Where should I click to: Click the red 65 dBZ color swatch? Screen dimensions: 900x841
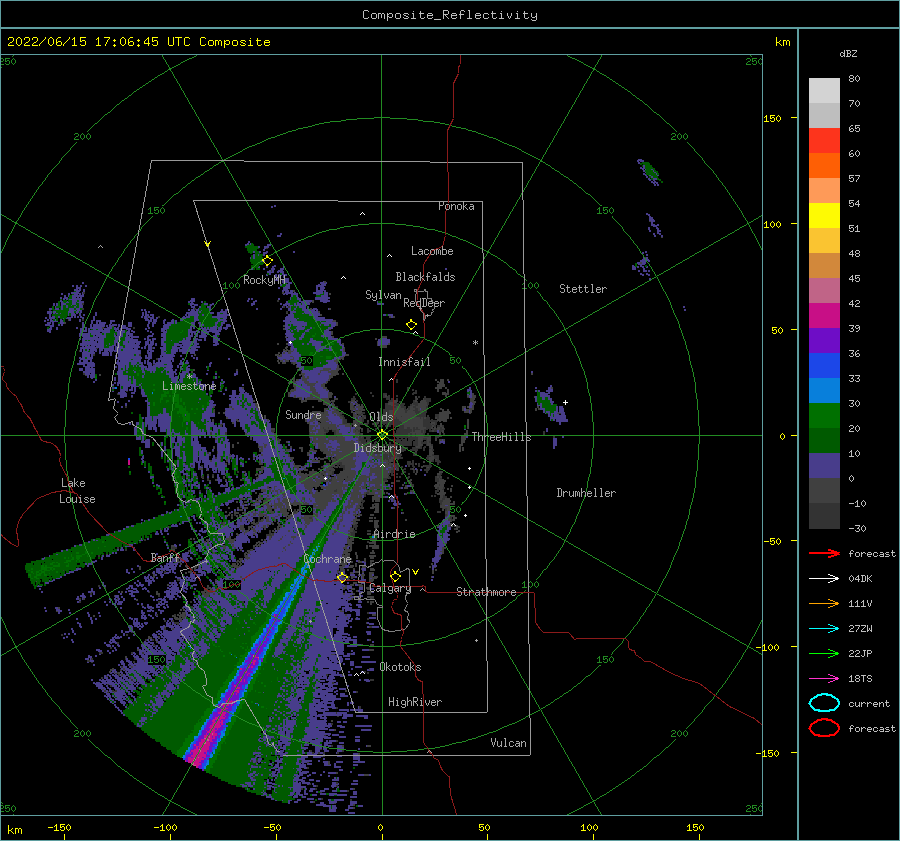(x=824, y=141)
